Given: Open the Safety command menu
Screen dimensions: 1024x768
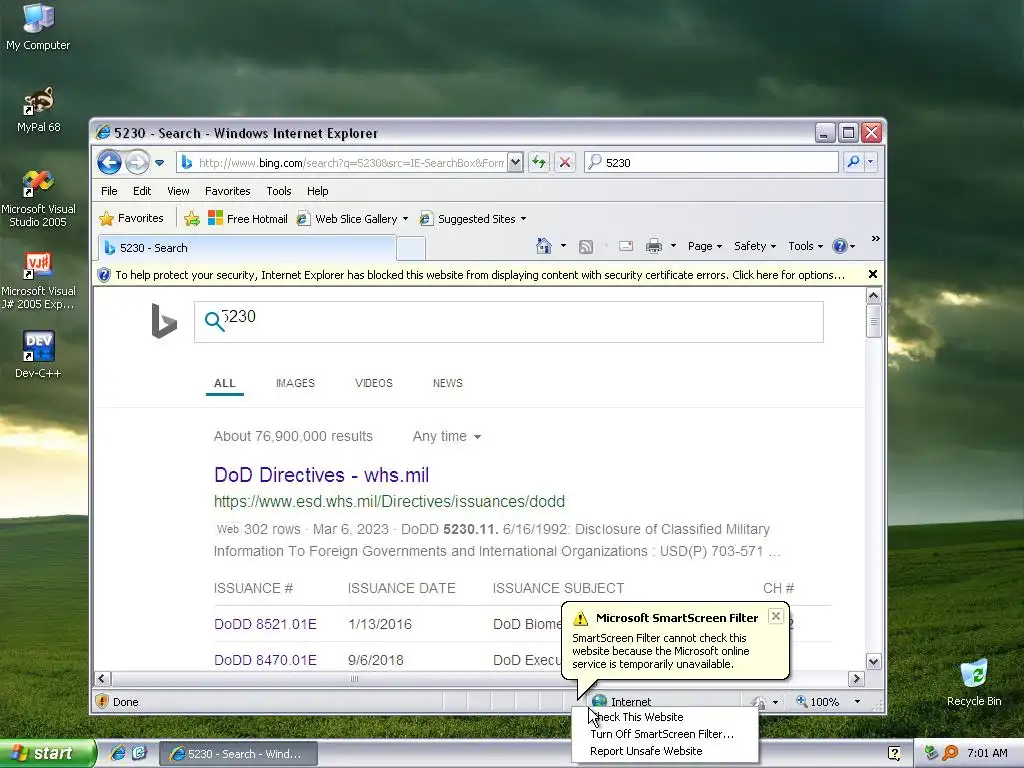Looking at the screenshot, I should [x=754, y=246].
